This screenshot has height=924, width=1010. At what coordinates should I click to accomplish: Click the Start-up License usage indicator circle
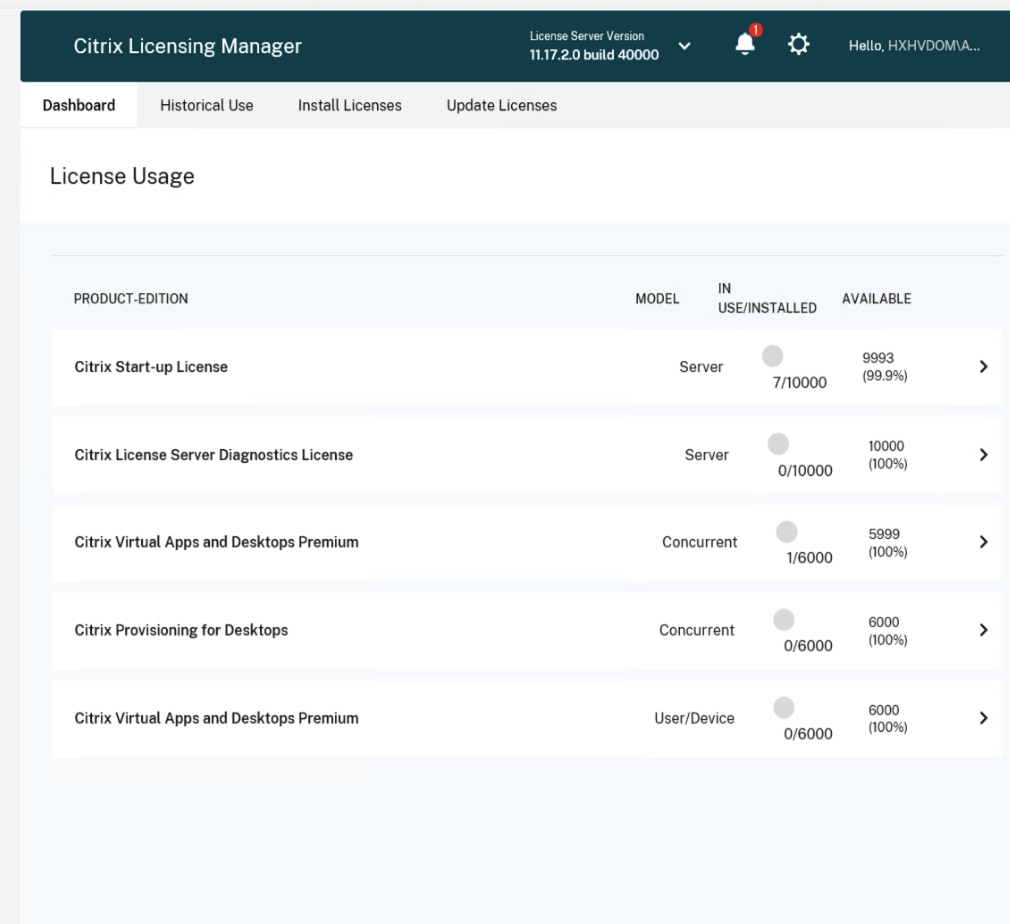point(772,356)
